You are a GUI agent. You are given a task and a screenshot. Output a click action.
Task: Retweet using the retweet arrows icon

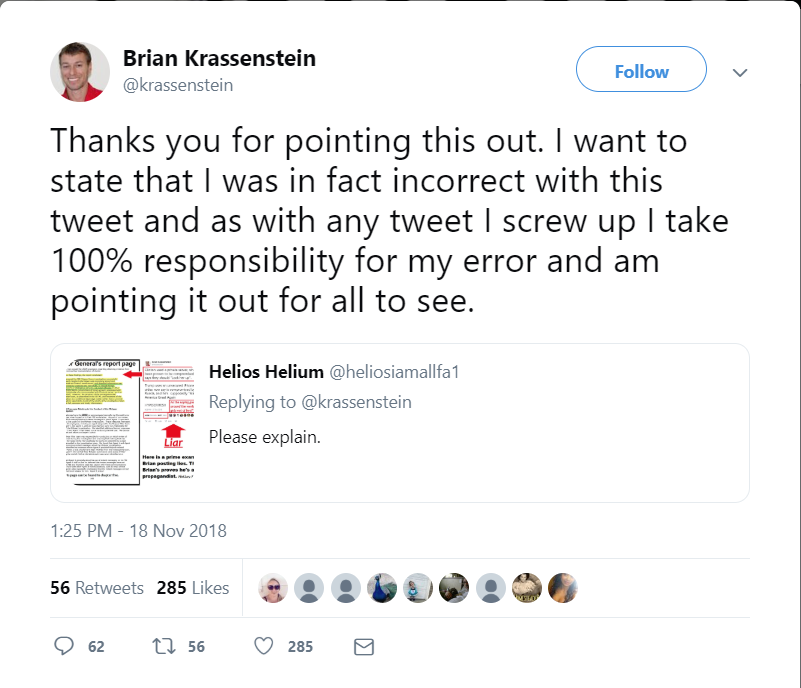point(162,646)
